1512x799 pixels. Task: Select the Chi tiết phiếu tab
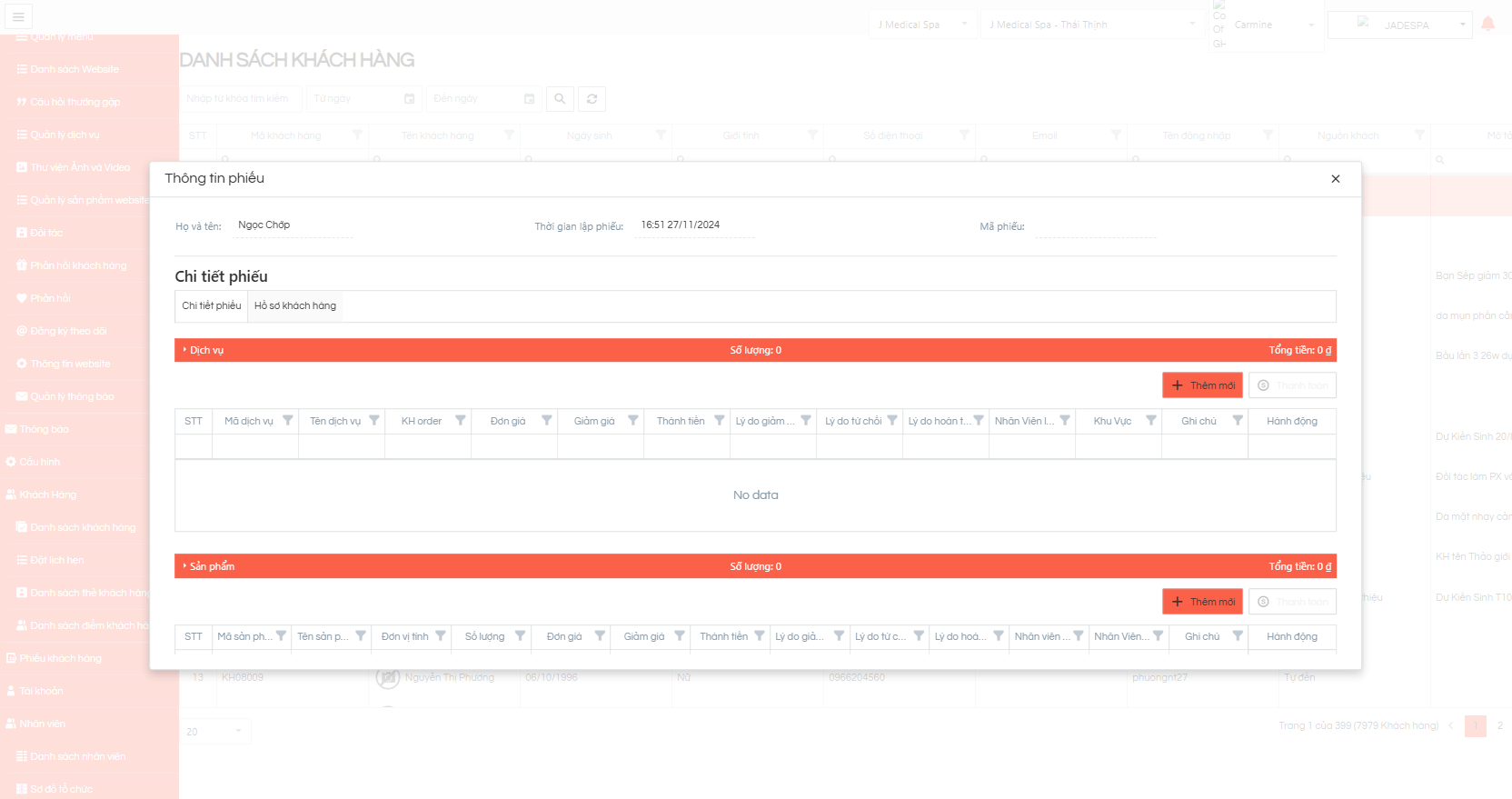212,306
